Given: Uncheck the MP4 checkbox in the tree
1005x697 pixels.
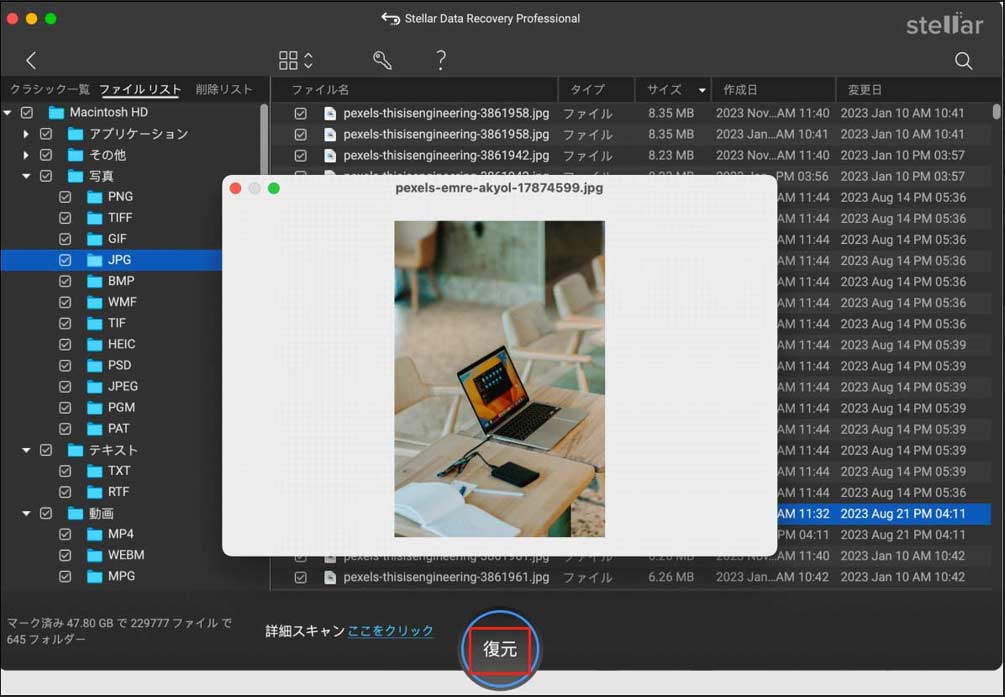Looking at the screenshot, I should [65, 533].
